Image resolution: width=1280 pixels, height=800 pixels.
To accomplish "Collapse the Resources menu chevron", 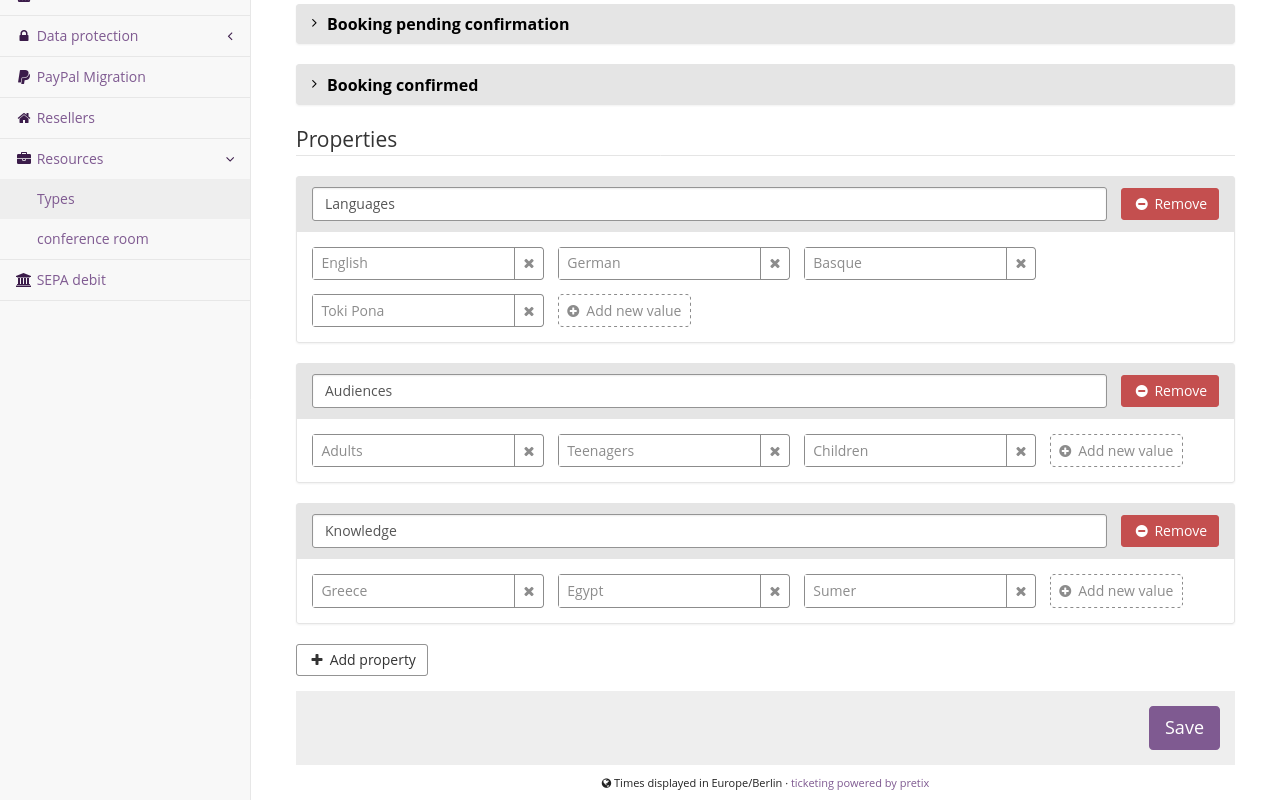I will [230, 159].
